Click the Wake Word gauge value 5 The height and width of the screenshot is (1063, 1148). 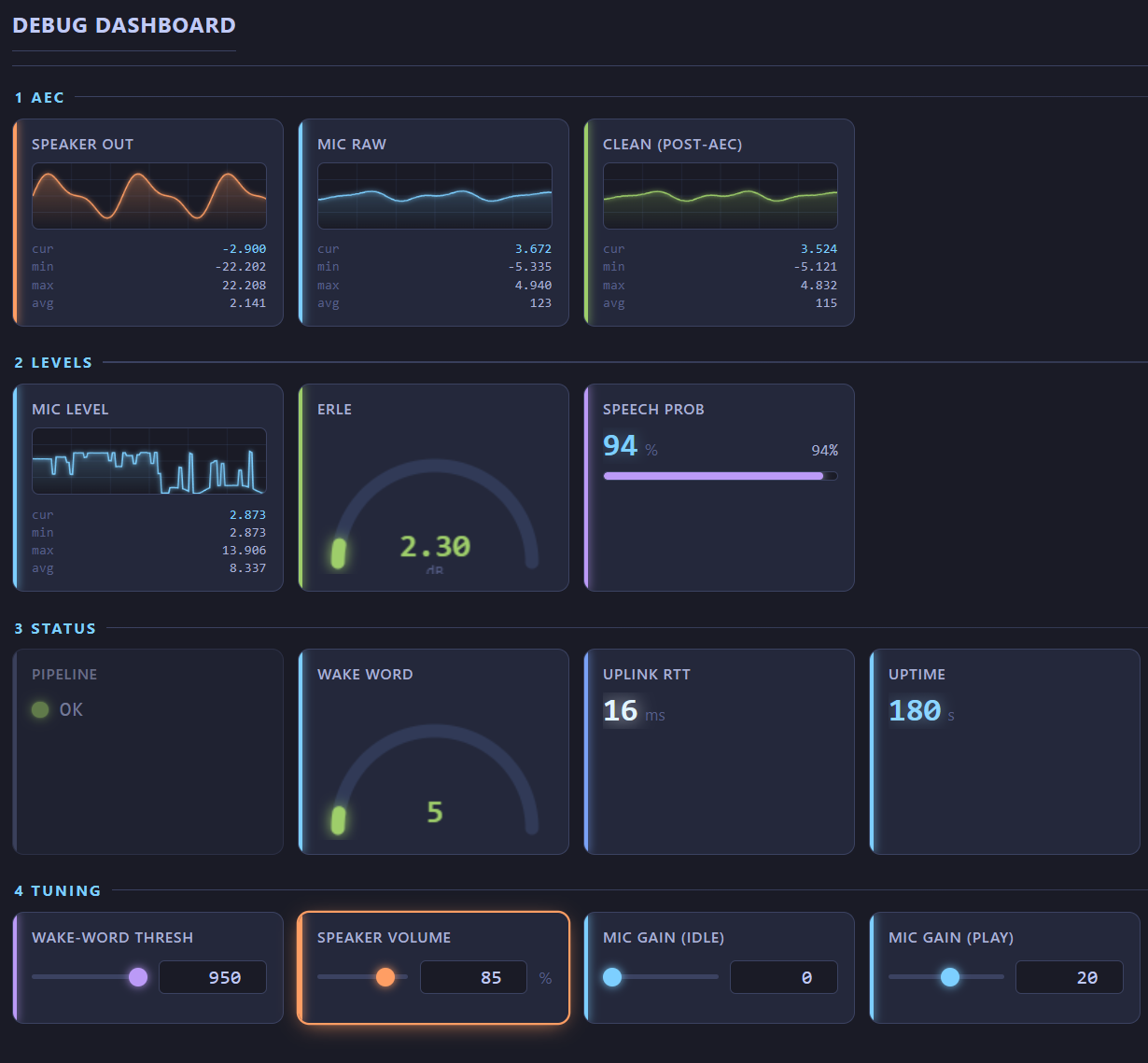(x=435, y=812)
